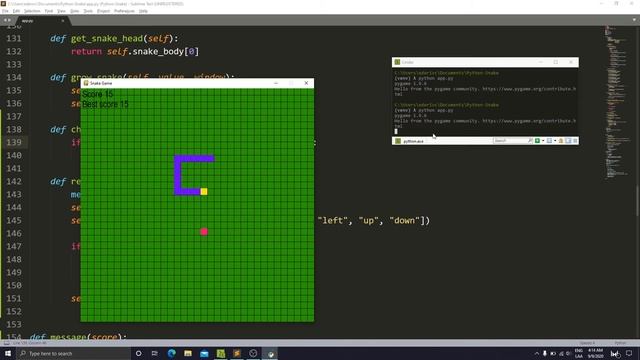
Task: Click the message function definition on line 154
Action: pyautogui.click(x=78, y=337)
